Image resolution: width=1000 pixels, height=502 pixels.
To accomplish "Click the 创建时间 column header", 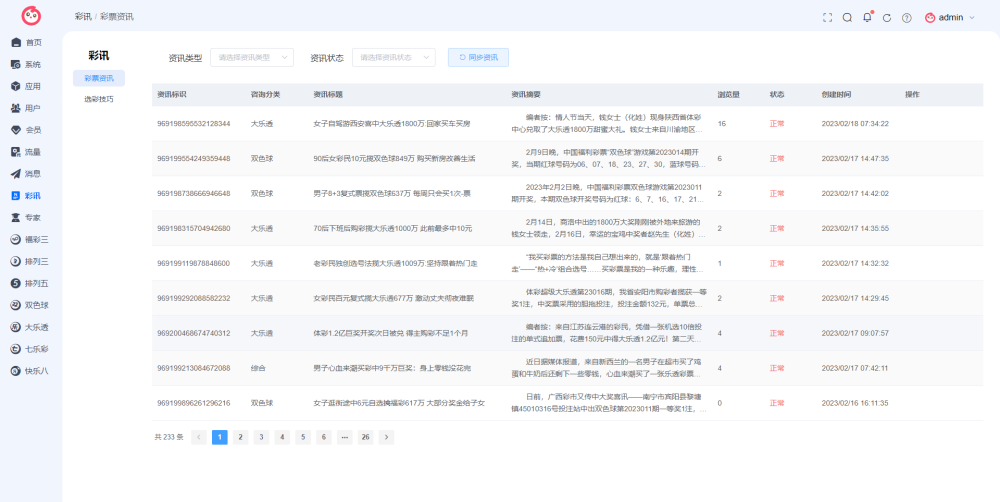I will click(x=836, y=94).
